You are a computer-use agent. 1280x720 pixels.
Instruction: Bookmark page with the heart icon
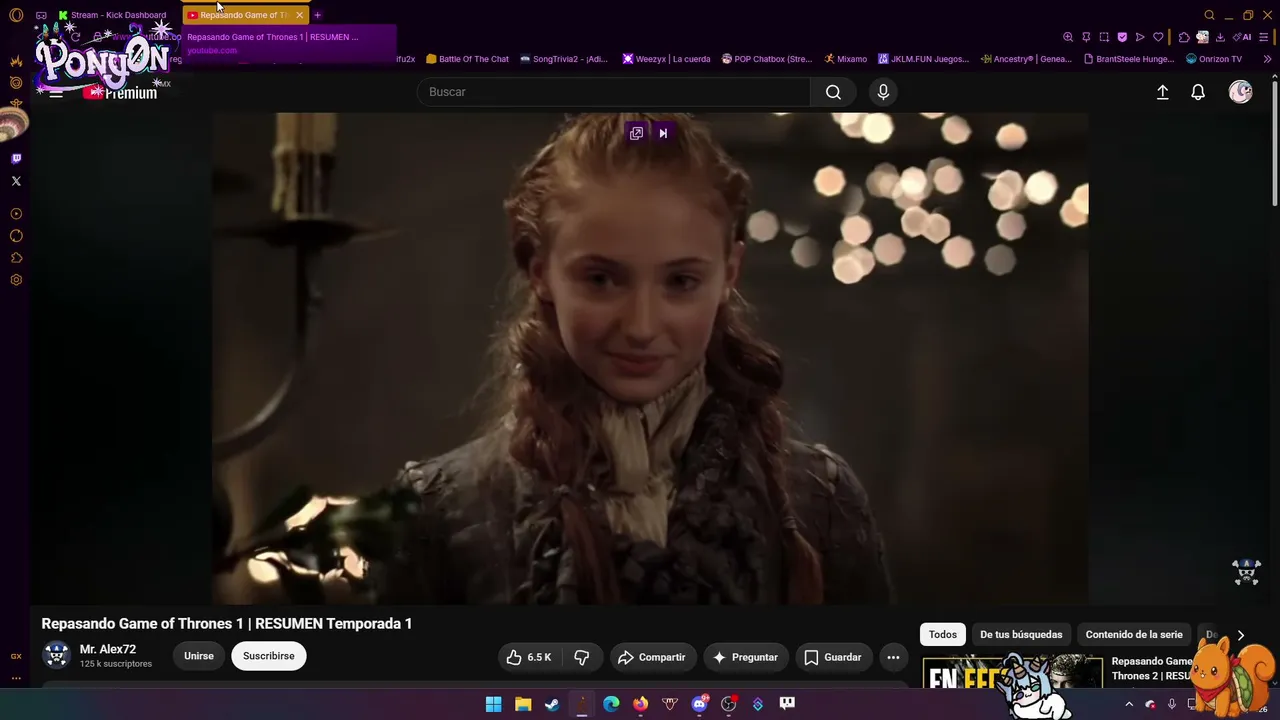(x=1158, y=37)
